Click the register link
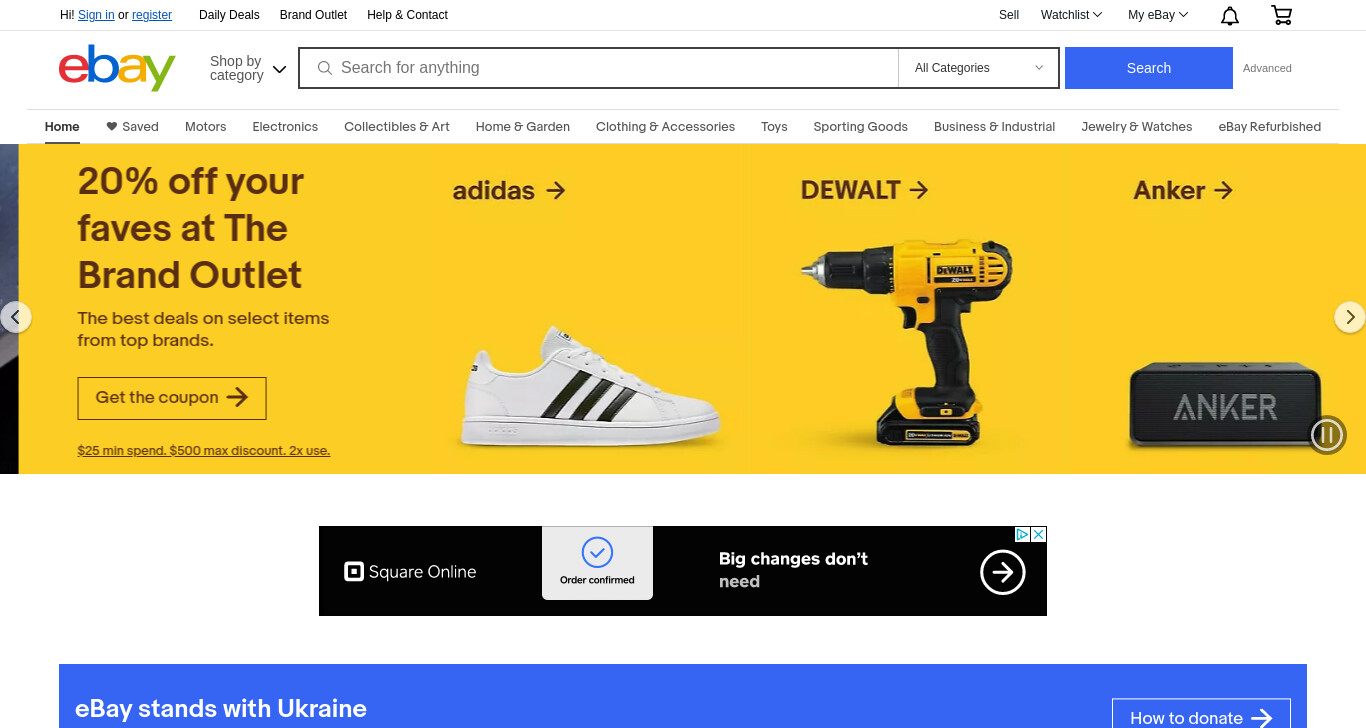 152,15
